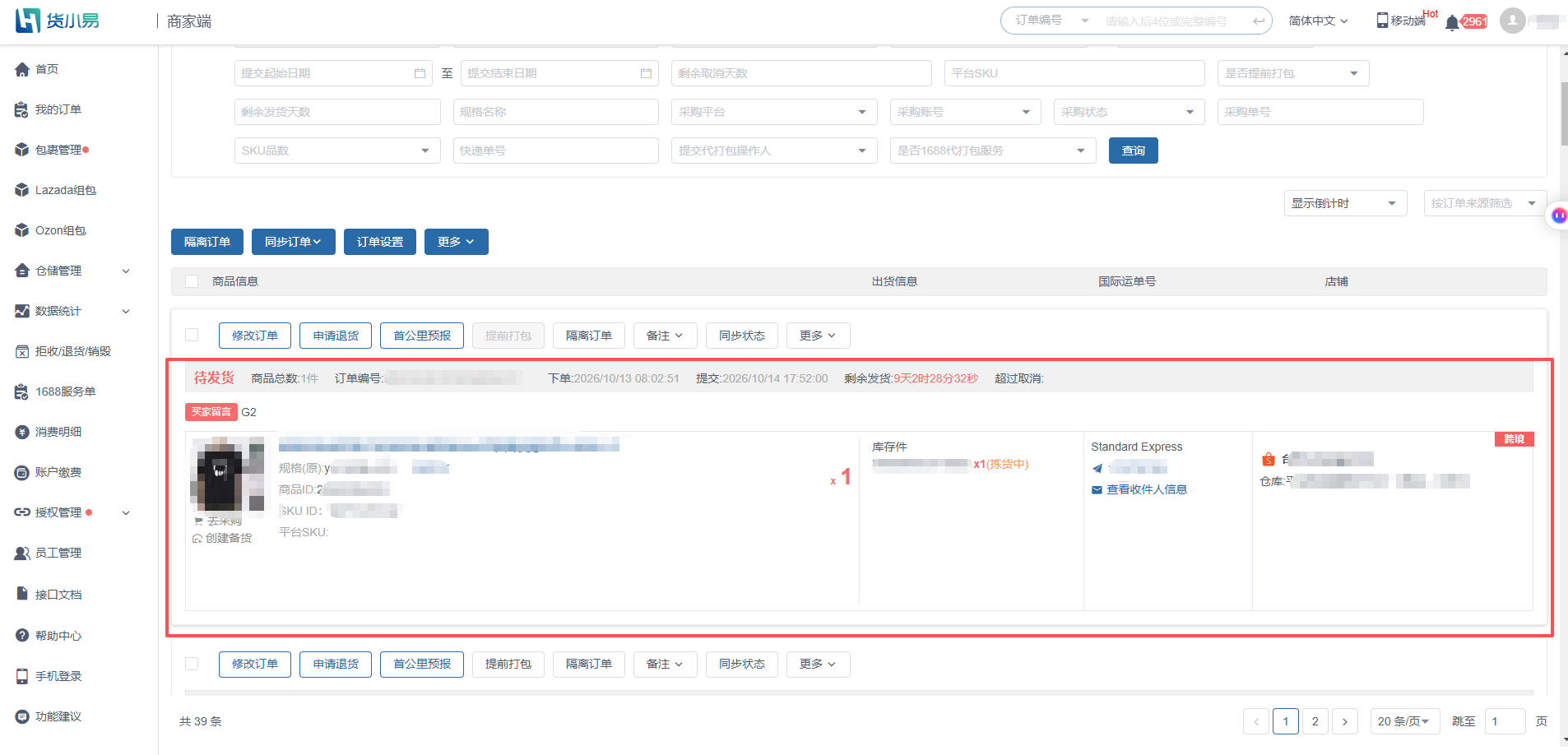
Task: Tick the checkbox of the 待发货 order
Action: (x=192, y=335)
